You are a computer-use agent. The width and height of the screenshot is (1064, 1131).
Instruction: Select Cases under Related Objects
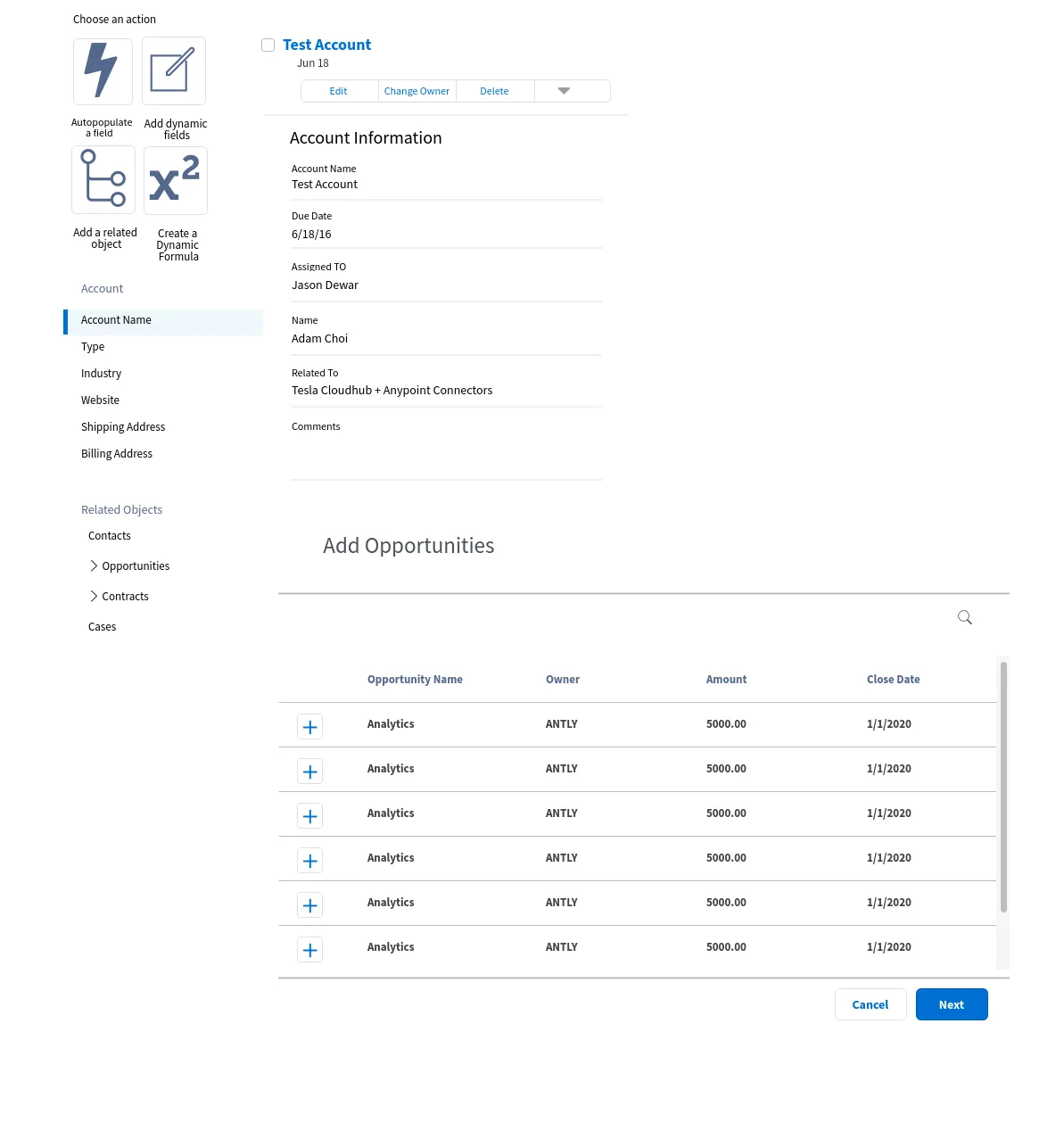pyautogui.click(x=102, y=627)
